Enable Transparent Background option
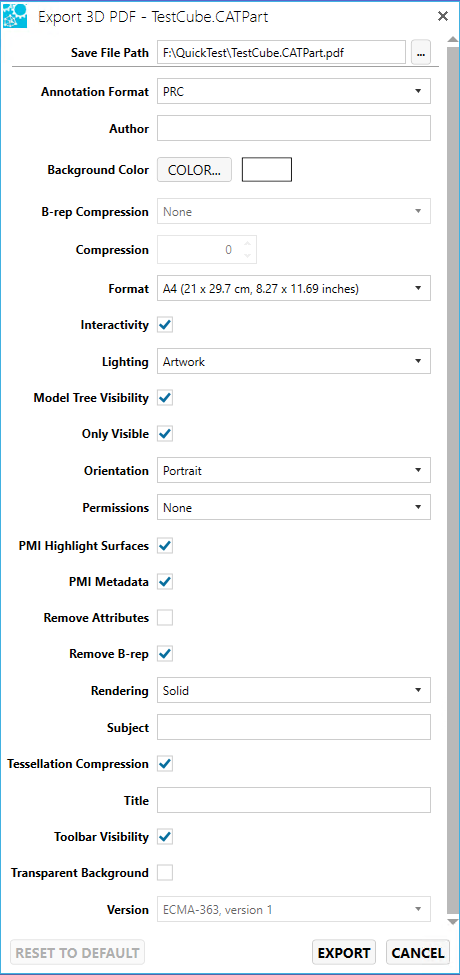Image resolution: width=460 pixels, height=975 pixels. [165, 872]
